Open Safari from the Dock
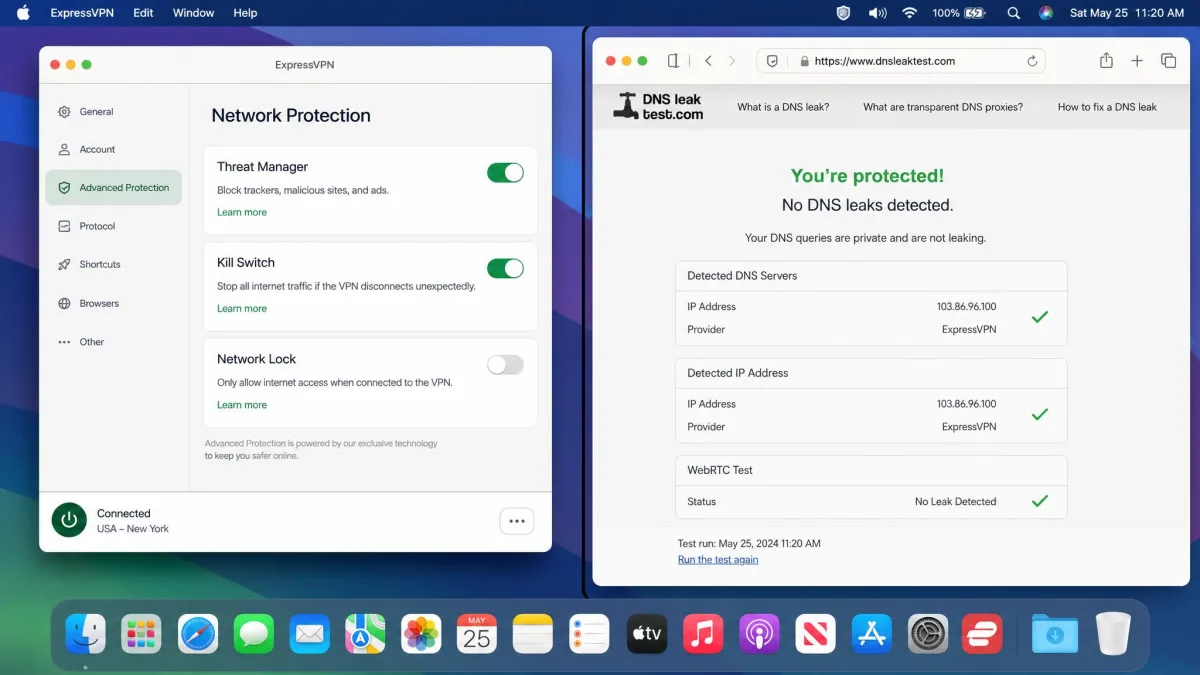 198,633
